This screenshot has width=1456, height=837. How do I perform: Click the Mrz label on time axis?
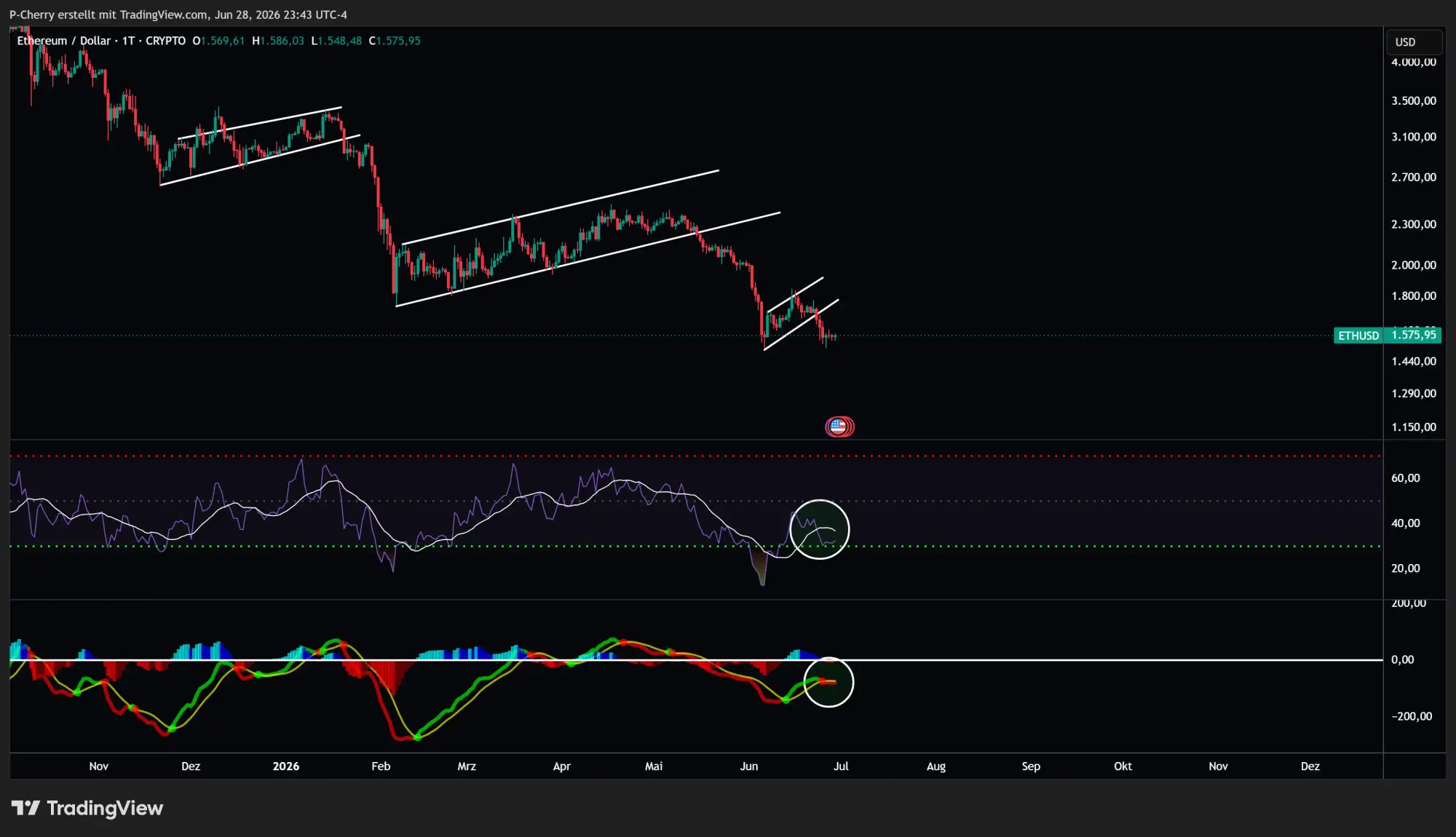pyautogui.click(x=467, y=766)
